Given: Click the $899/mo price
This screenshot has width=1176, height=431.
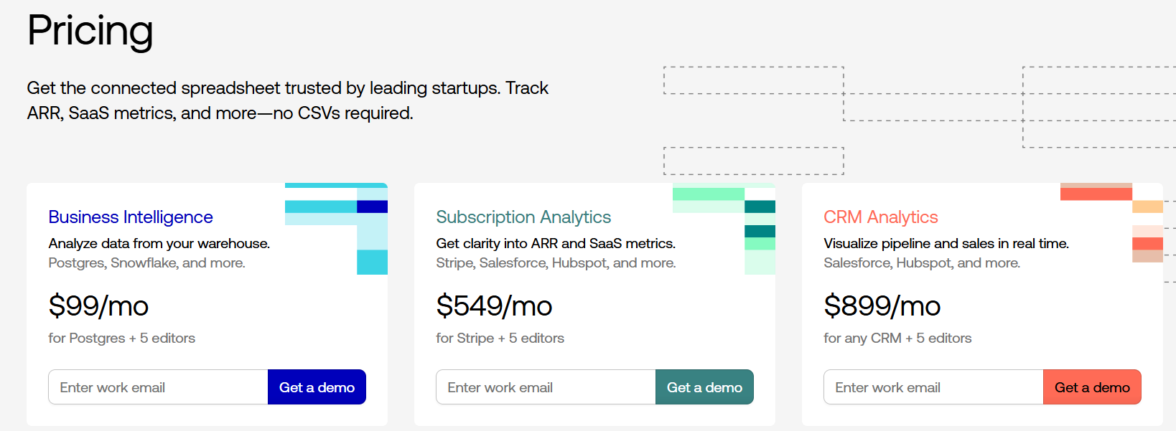Looking at the screenshot, I should pyautogui.click(x=882, y=305).
